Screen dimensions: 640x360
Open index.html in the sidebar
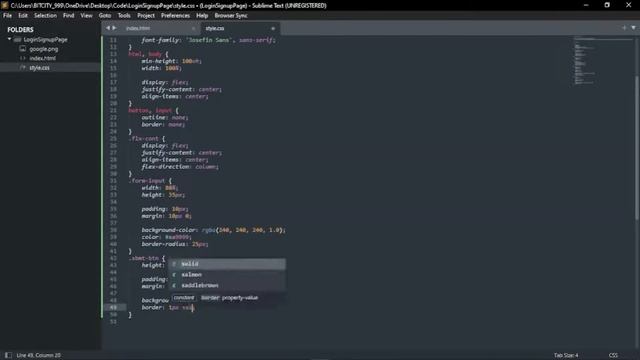[x=42, y=58]
